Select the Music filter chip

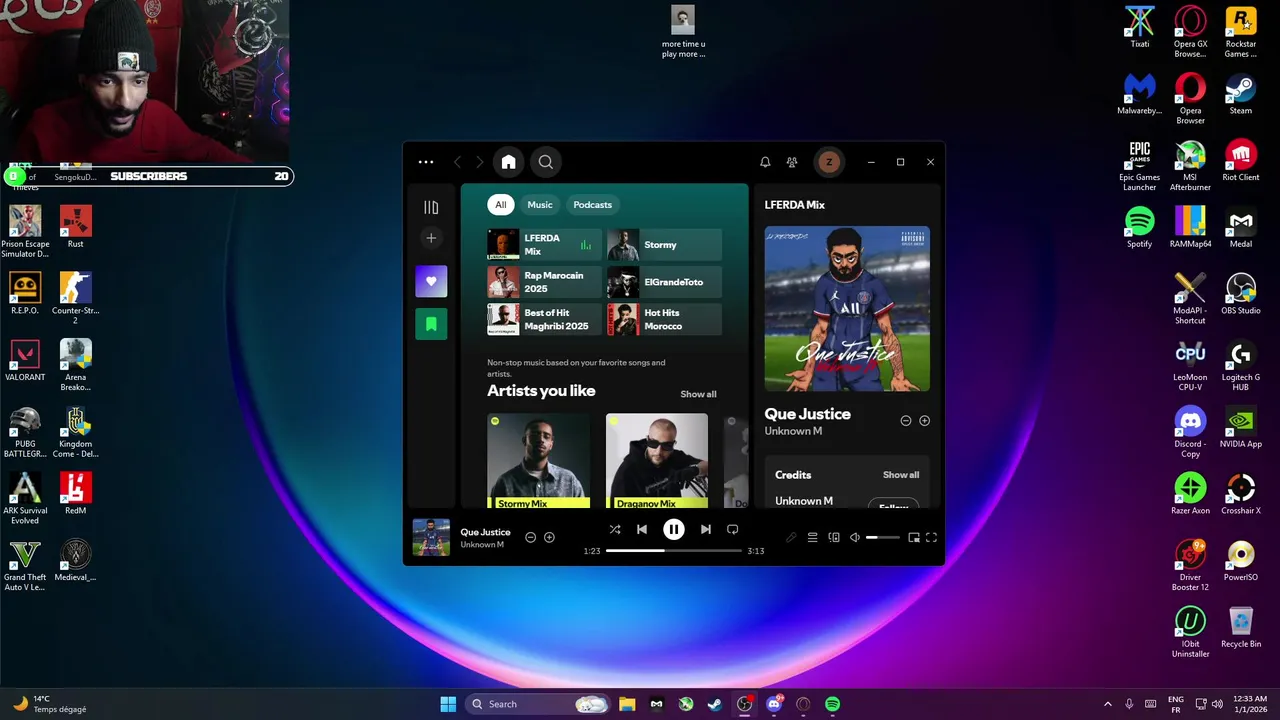tap(540, 205)
